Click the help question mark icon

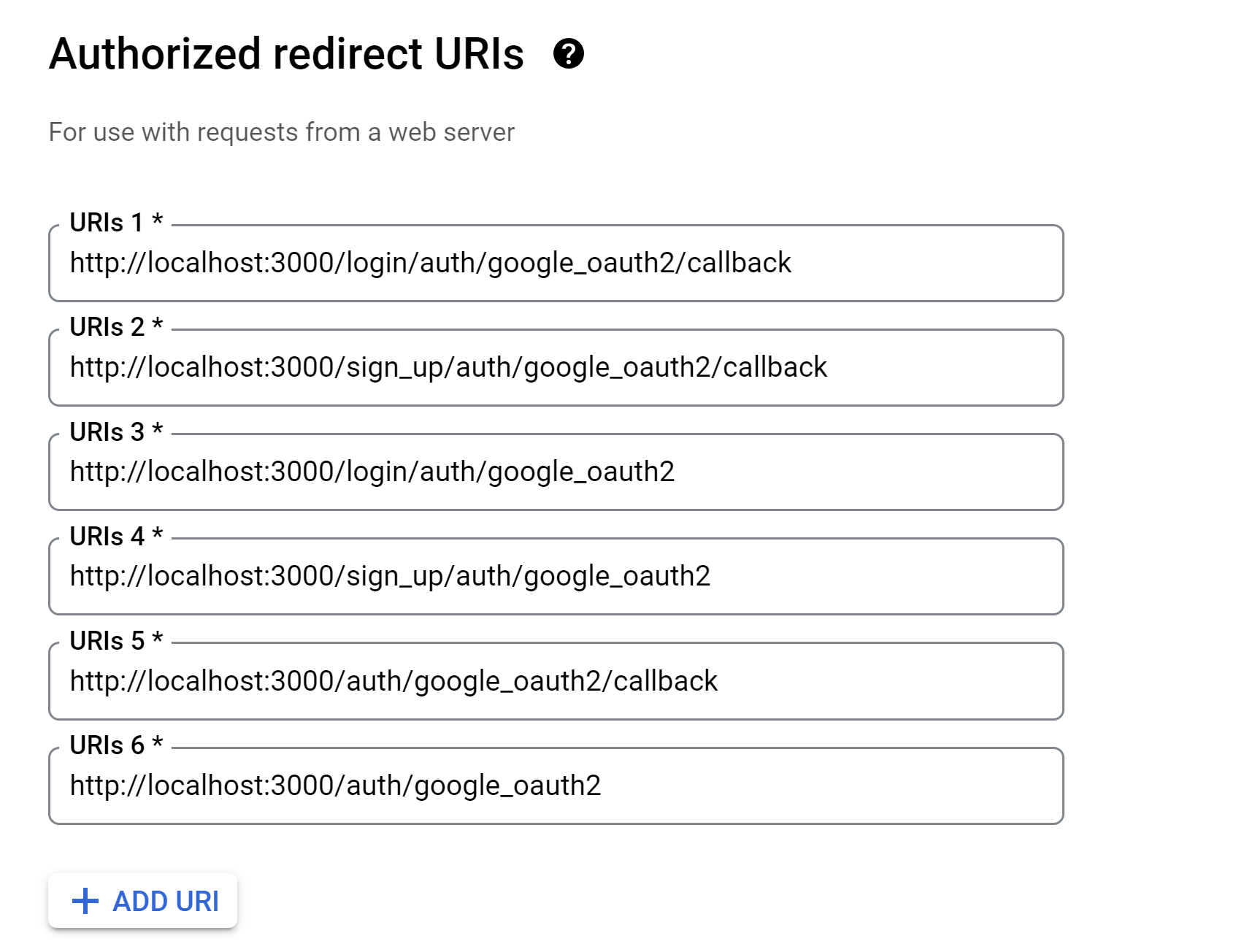[x=568, y=53]
